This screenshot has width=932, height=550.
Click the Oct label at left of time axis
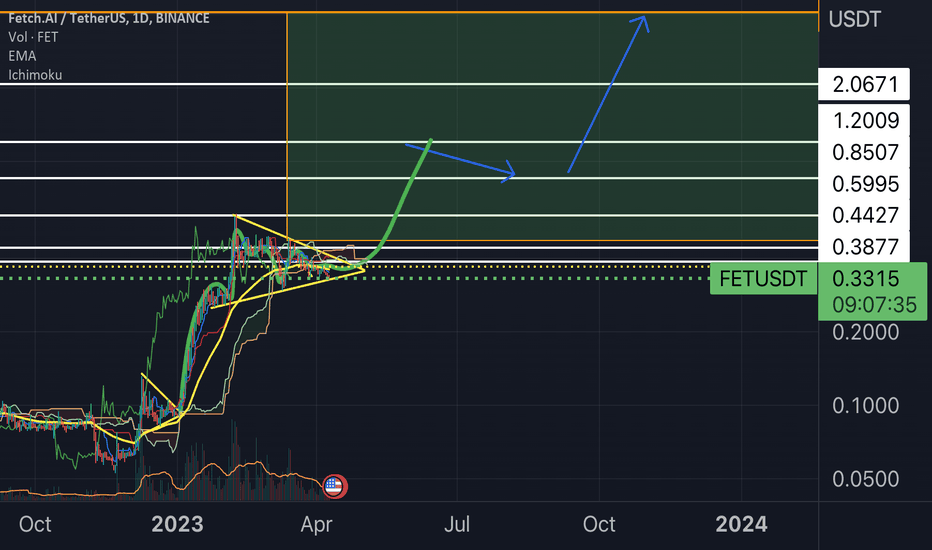pyautogui.click(x=35, y=524)
